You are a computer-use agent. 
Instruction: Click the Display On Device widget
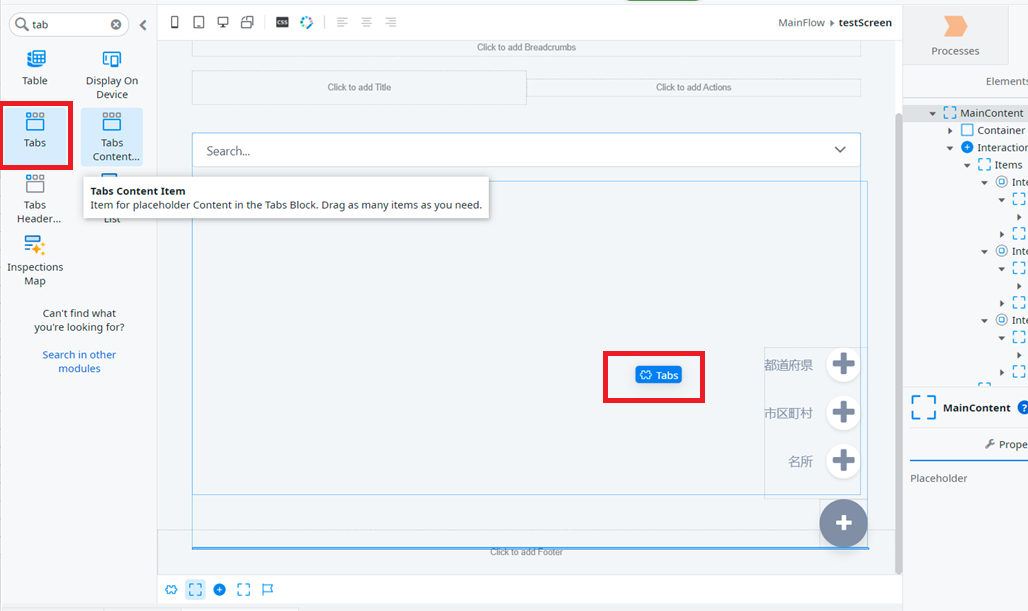112,74
